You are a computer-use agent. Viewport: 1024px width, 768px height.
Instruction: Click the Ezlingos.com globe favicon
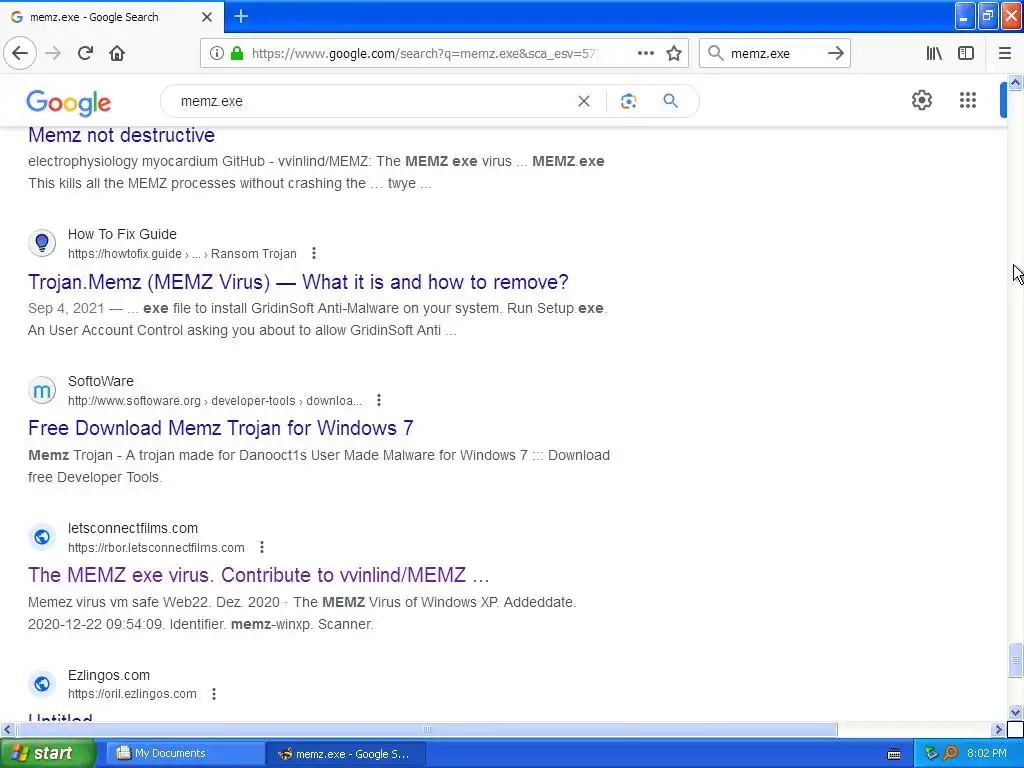tap(42, 684)
